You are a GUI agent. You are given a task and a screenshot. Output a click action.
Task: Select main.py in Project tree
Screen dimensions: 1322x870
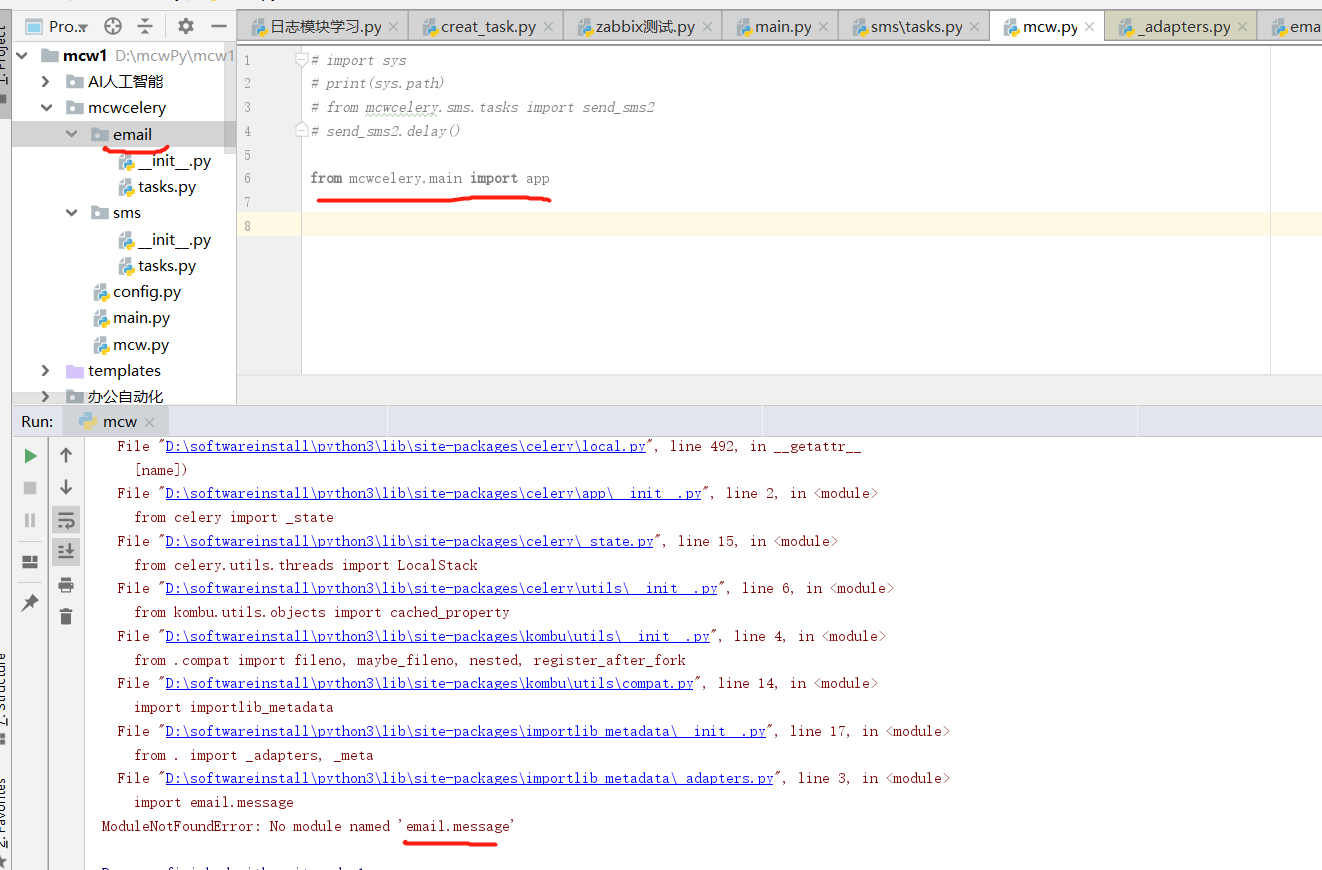tap(132, 318)
